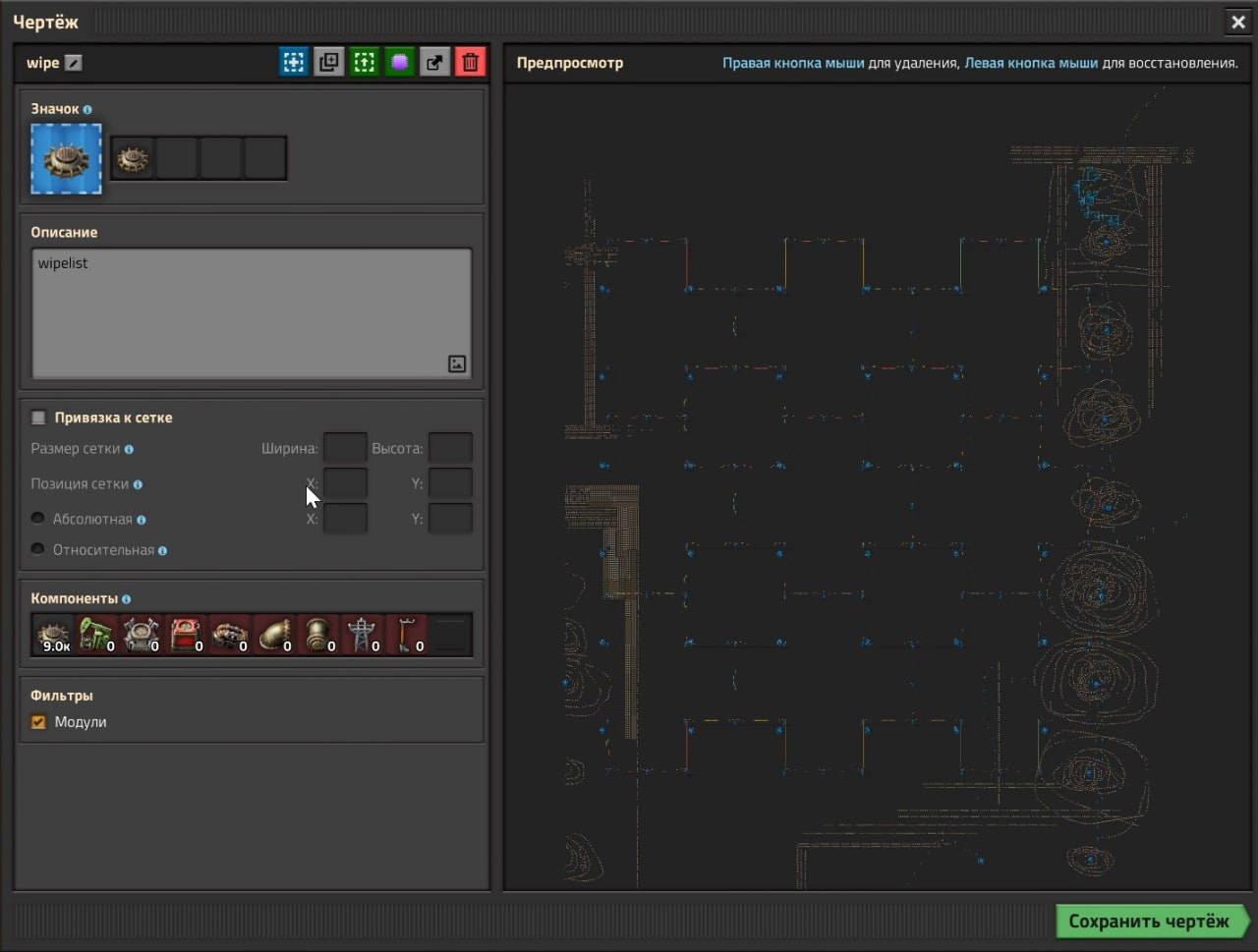Click the duplicate blueprint icon
Image resolution: width=1258 pixels, height=952 pixels.
pos(328,62)
